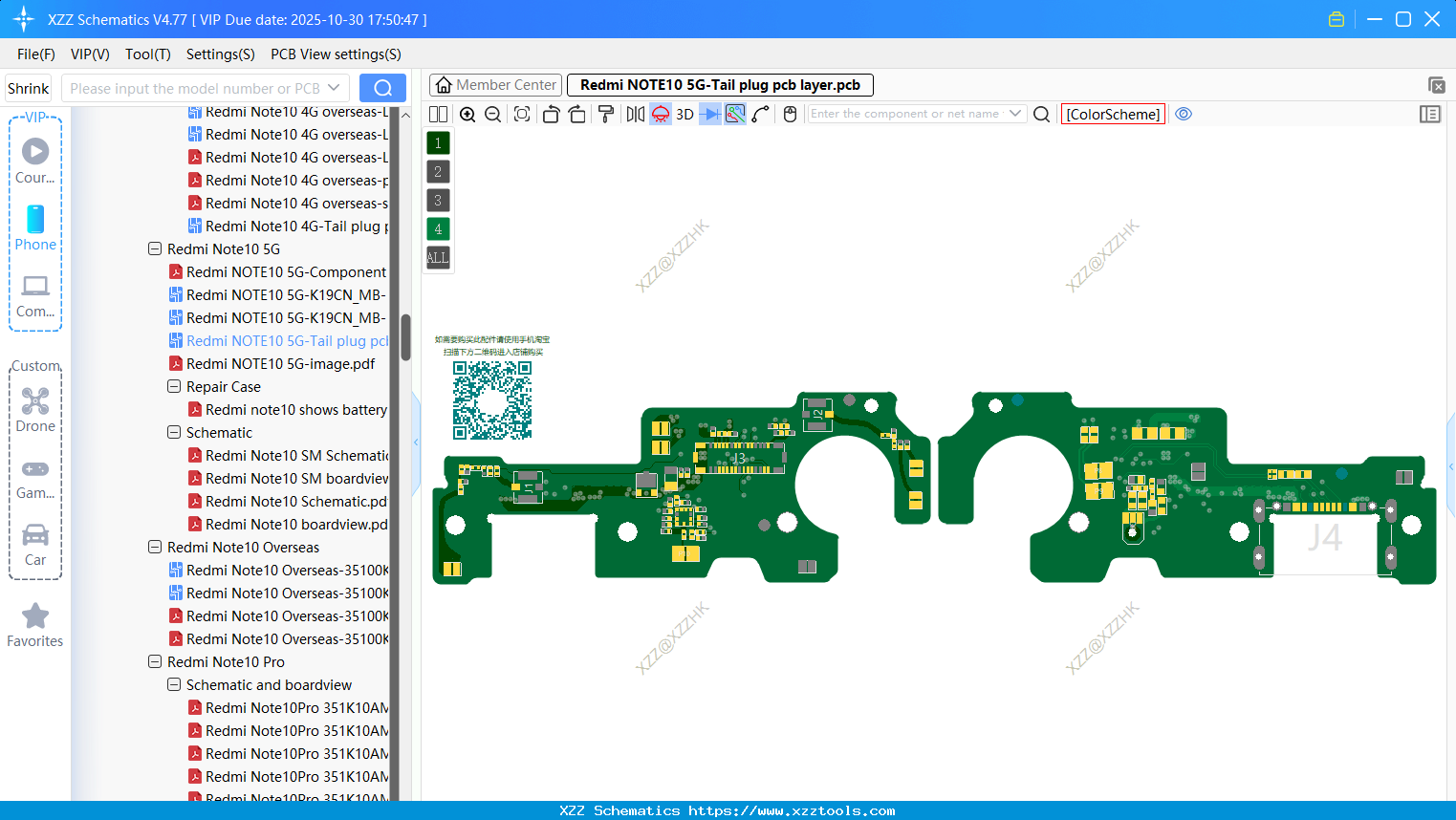The width and height of the screenshot is (1456, 820).
Task: Show PCB layer 2
Action: (x=438, y=172)
